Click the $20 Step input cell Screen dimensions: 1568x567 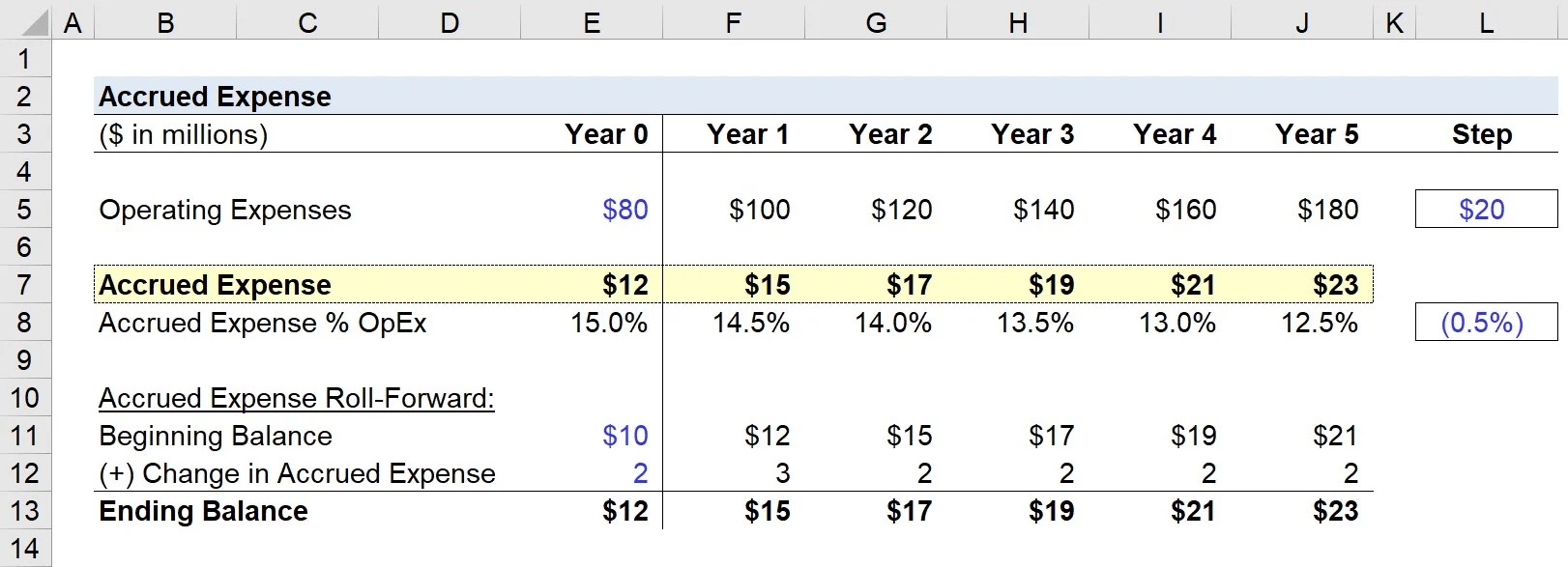click(1485, 210)
